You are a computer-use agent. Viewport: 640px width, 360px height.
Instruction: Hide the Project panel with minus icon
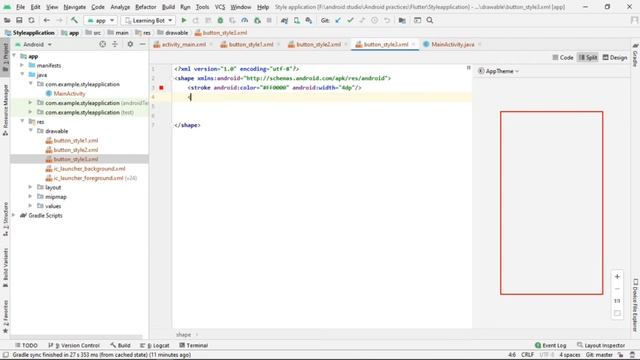pos(142,44)
